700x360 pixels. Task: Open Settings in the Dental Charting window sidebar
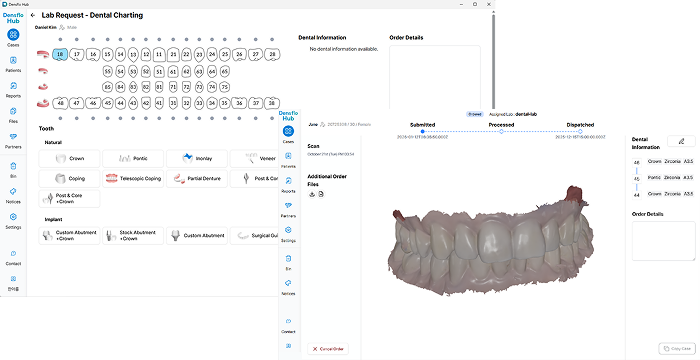13,221
